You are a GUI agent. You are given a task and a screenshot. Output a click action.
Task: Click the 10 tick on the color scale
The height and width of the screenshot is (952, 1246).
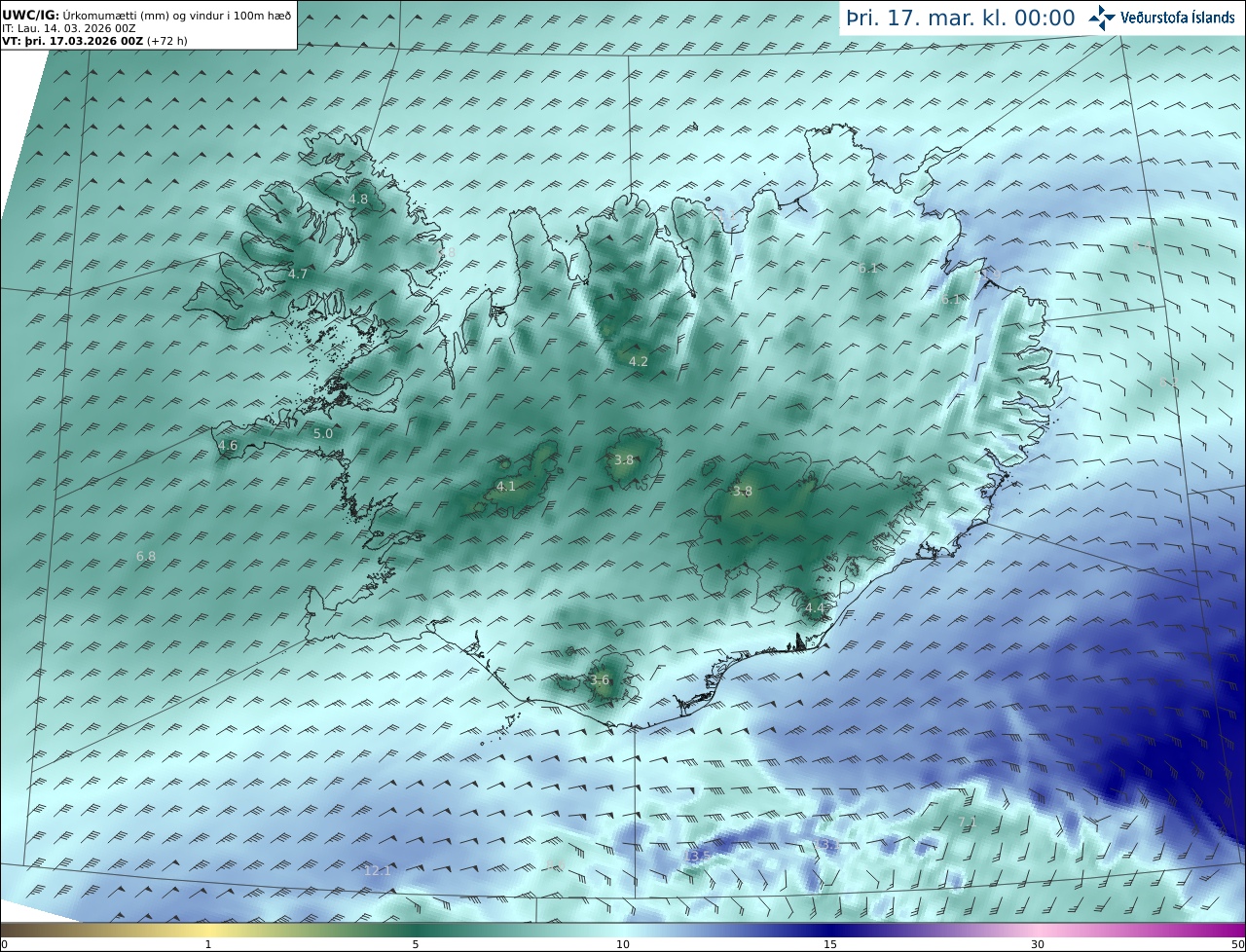click(x=623, y=944)
